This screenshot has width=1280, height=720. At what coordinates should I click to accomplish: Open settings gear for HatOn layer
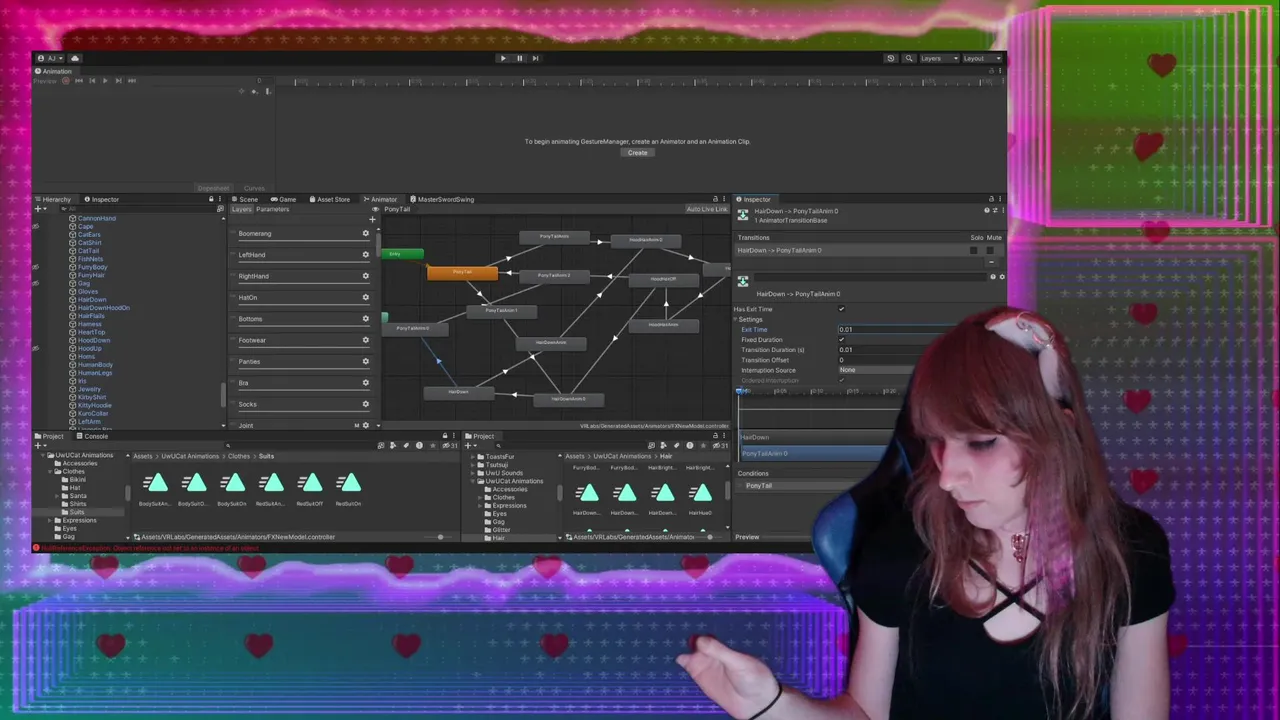tap(365, 297)
